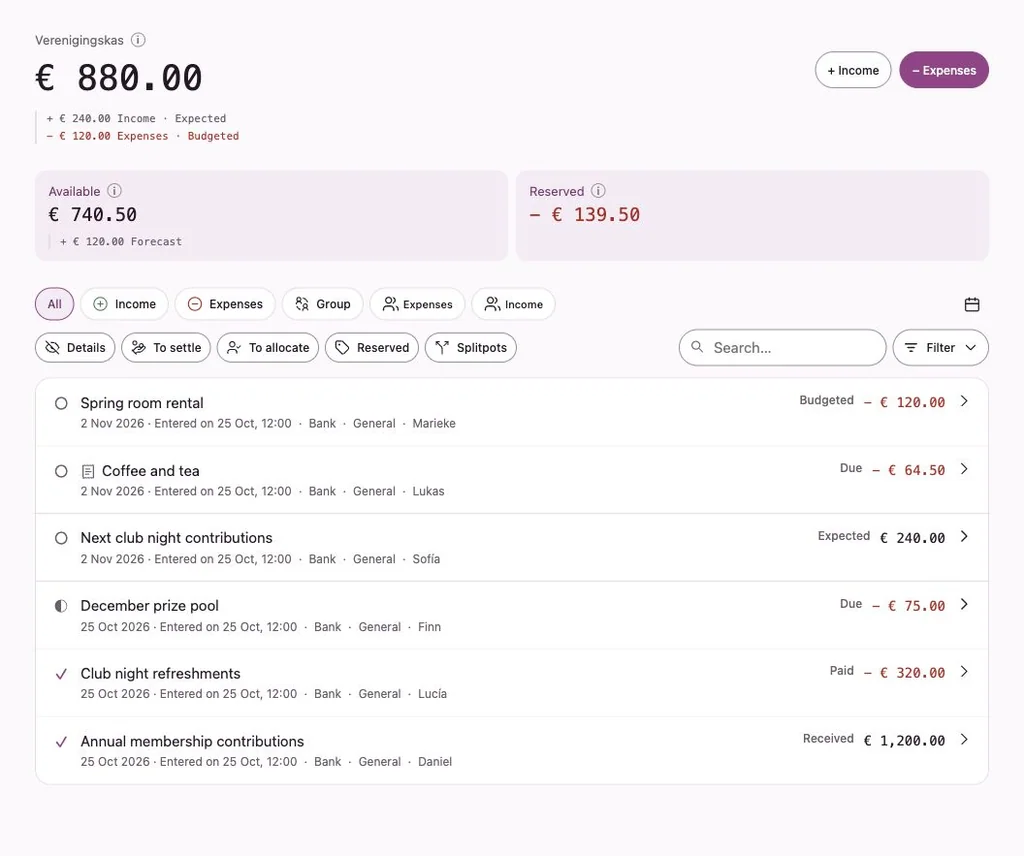Screen dimensions: 1024x856
Task: Select the people Income tab
Action: [513, 304]
